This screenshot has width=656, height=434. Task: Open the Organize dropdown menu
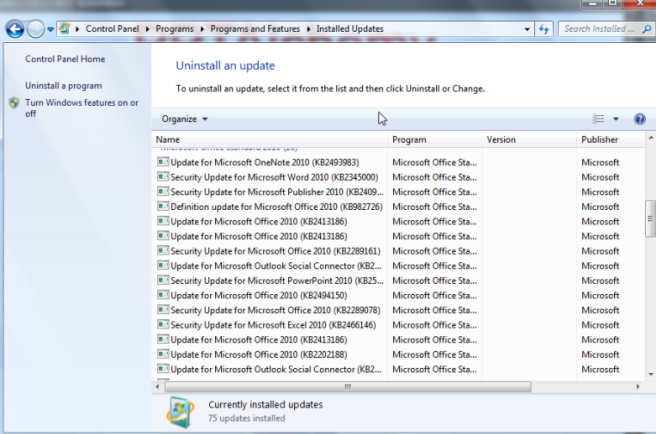coord(185,119)
